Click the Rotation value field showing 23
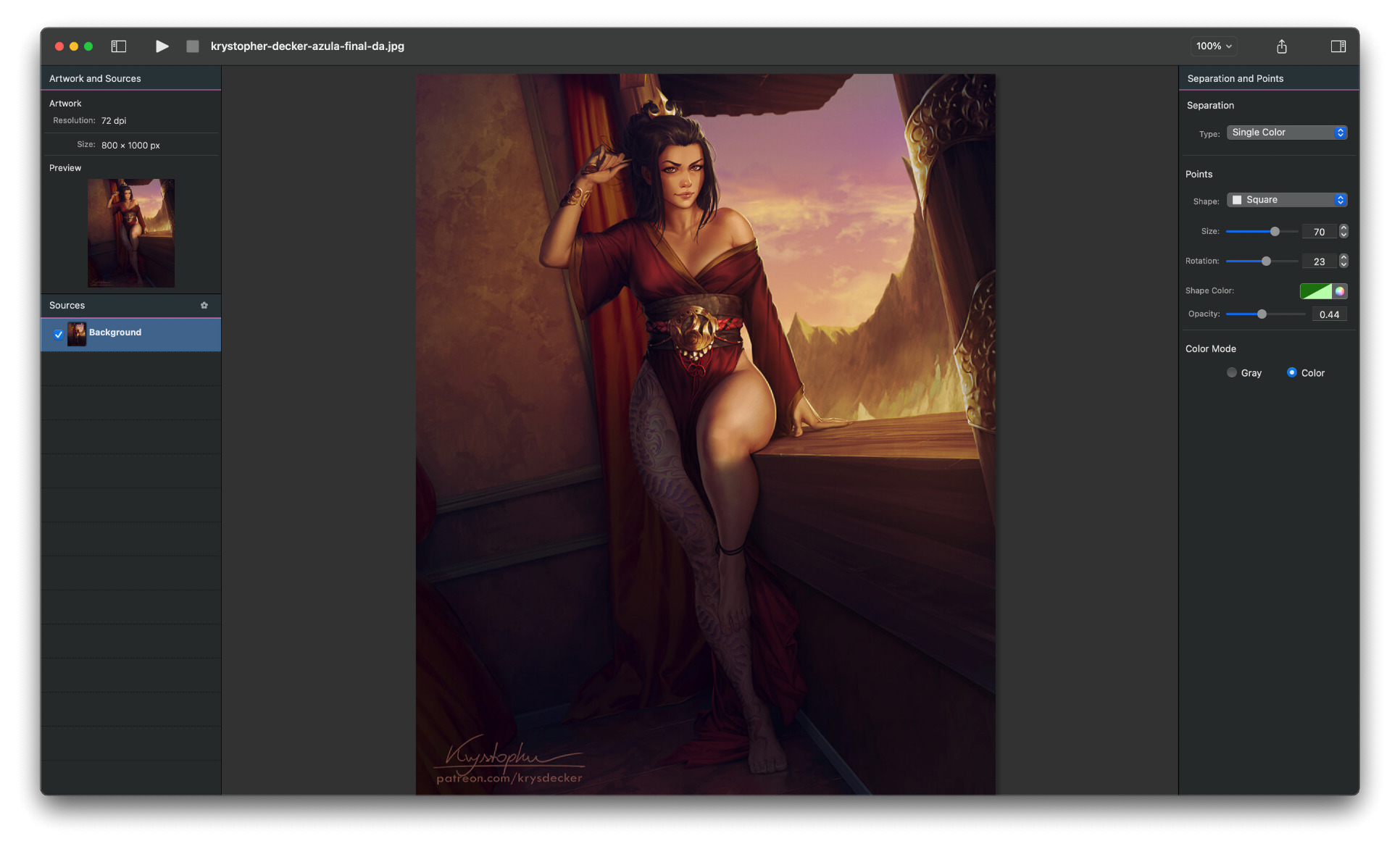The image size is (1400, 849). coord(1319,262)
